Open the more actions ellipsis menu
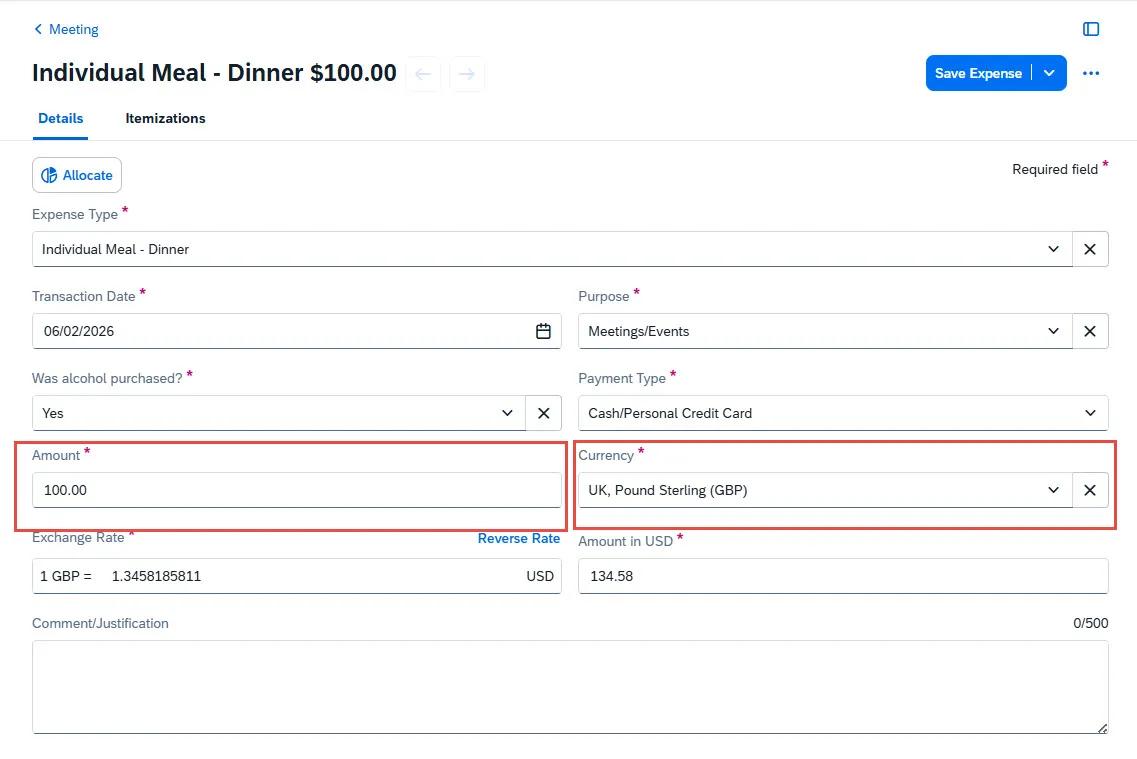 coord(1091,73)
